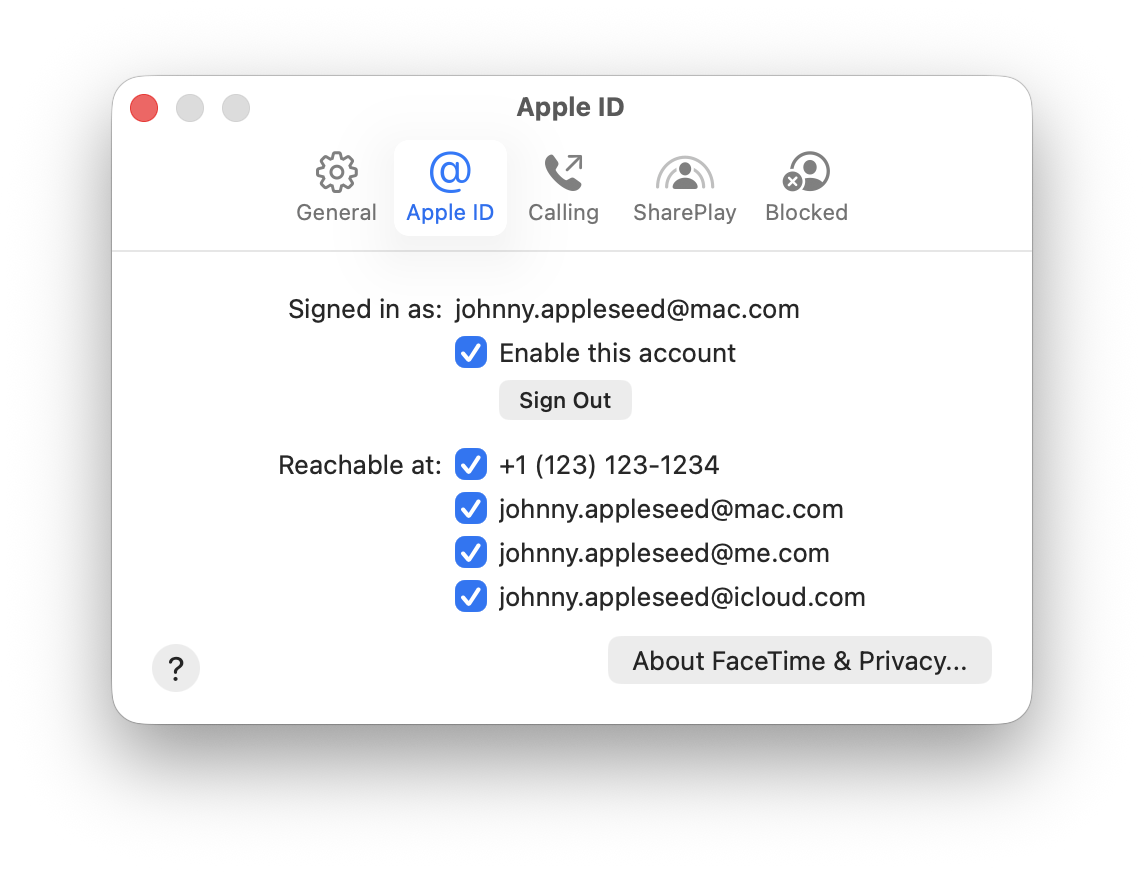1144x872 pixels.
Task: Open the Calling phone icon
Action: 563,172
